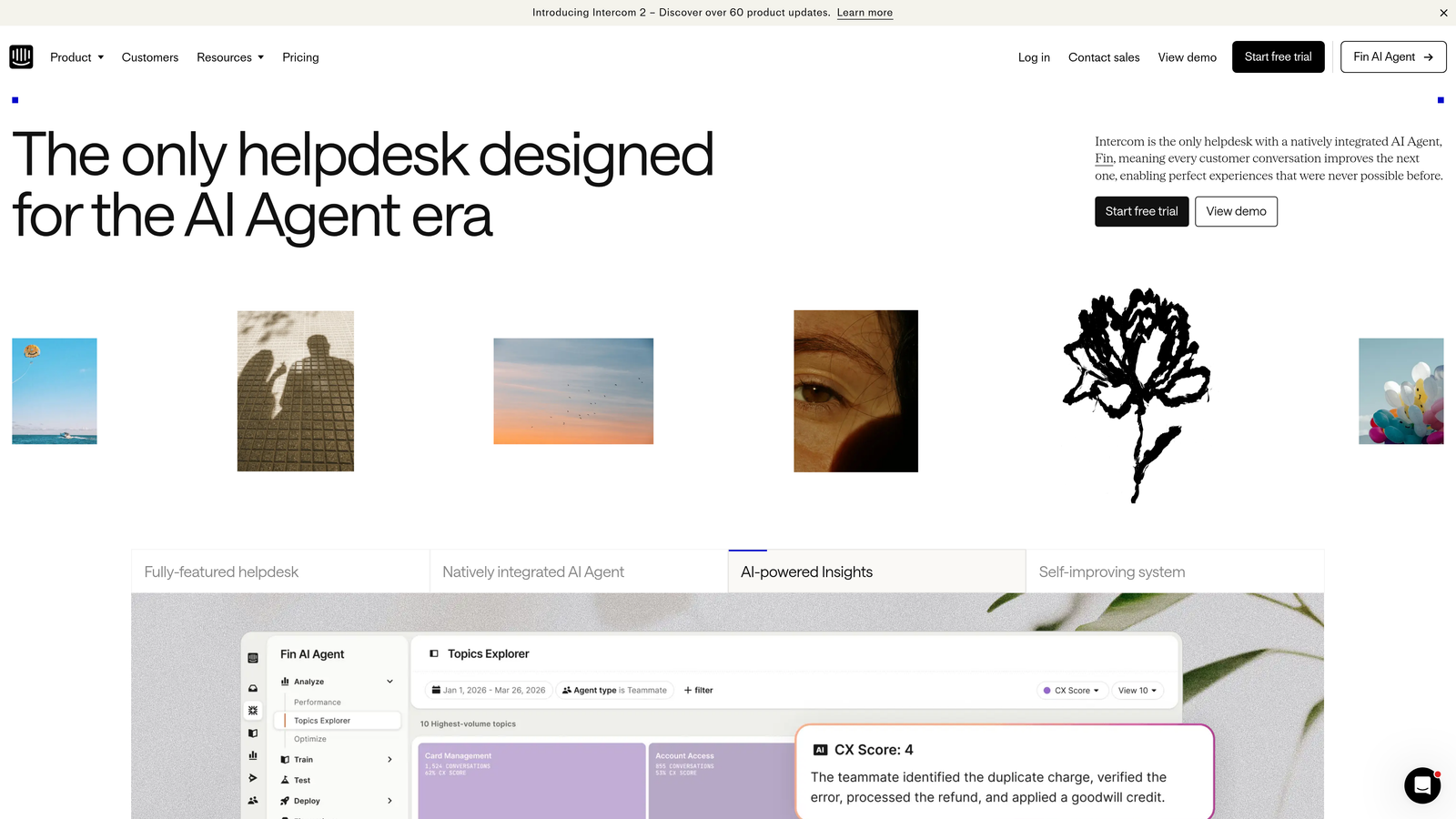Open the Jan 1 – Mar 26, 2026 date range

pos(489,690)
